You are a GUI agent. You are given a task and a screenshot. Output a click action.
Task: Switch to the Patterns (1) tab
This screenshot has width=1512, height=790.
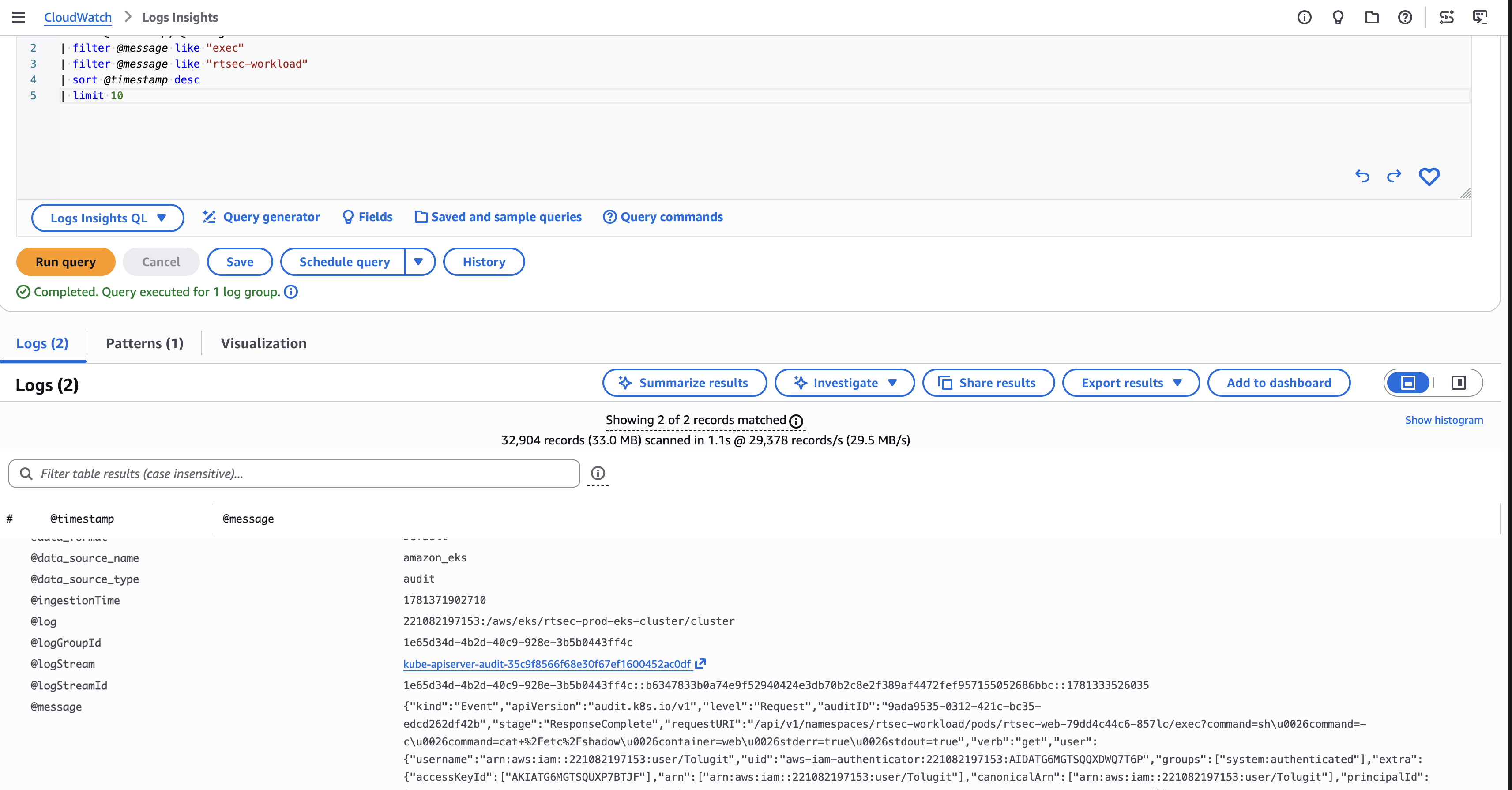tap(144, 343)
